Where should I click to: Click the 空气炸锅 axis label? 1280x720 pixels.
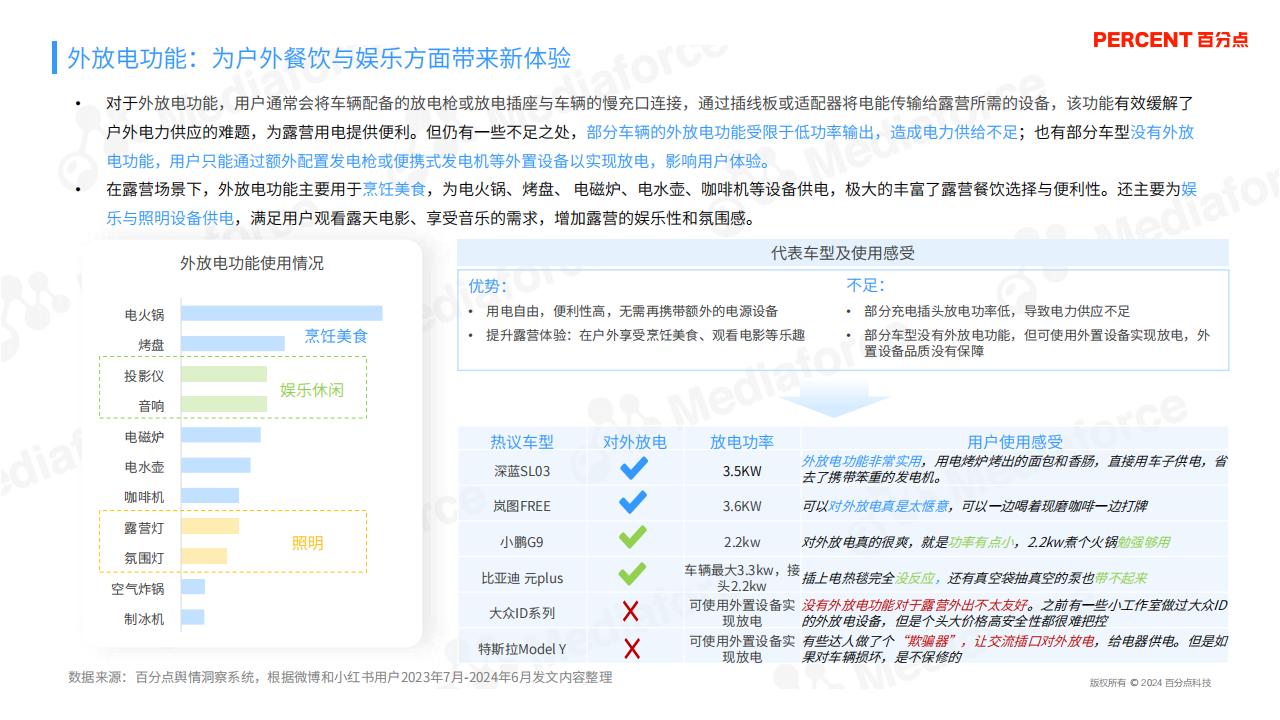coord(138,589)
